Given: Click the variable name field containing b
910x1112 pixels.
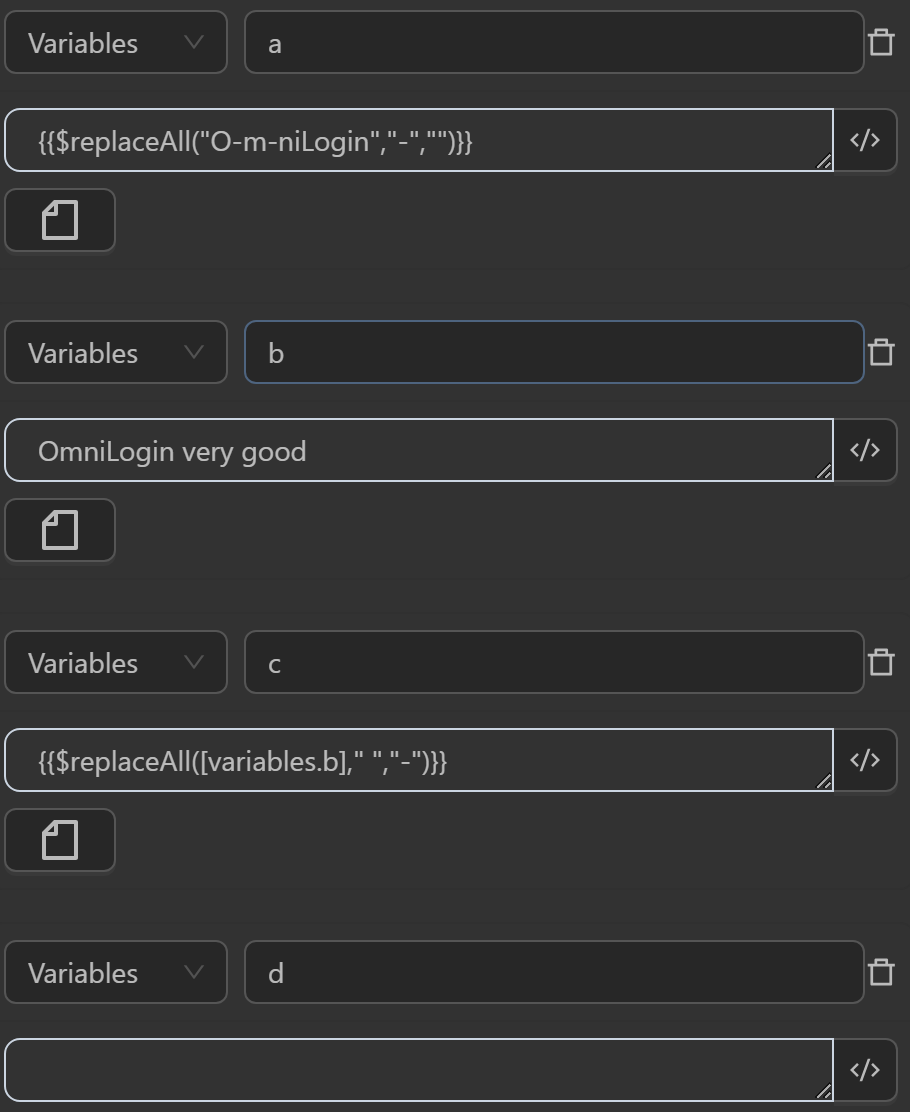Looking at the screenshot, I should coord(553,352).
